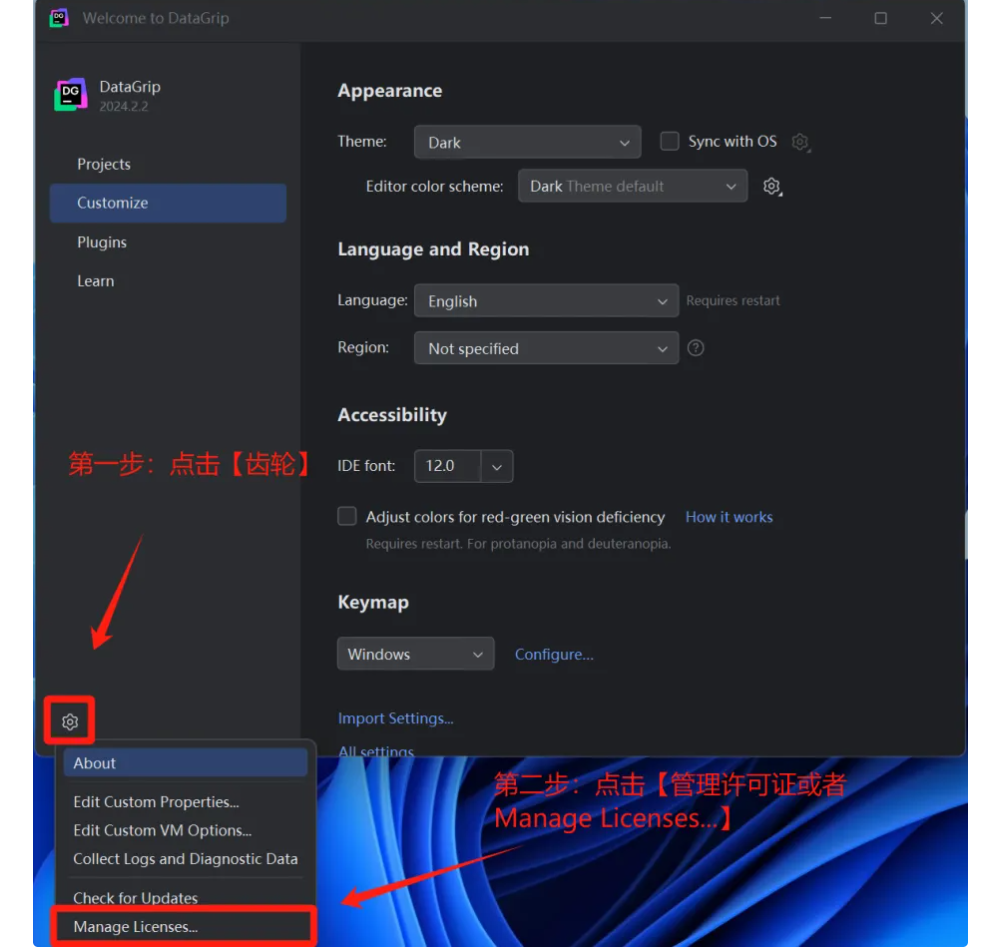
Task: Open the Theme dropdown set to Dark
Action: 527,142
